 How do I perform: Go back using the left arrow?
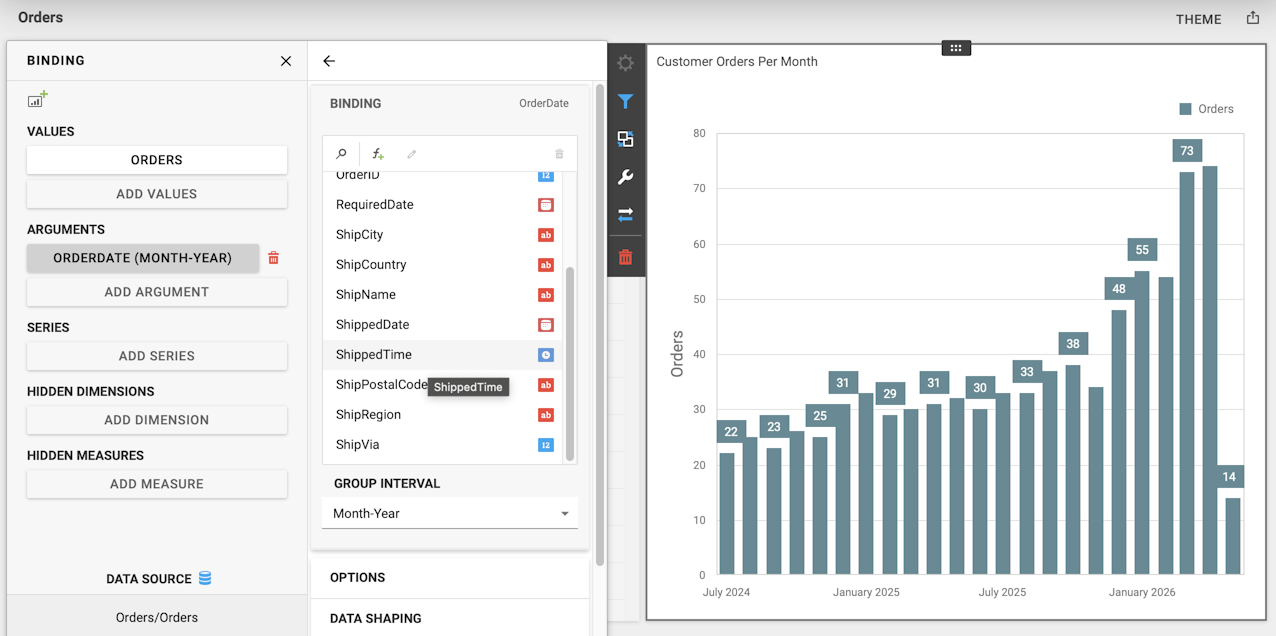pos(329,60)
